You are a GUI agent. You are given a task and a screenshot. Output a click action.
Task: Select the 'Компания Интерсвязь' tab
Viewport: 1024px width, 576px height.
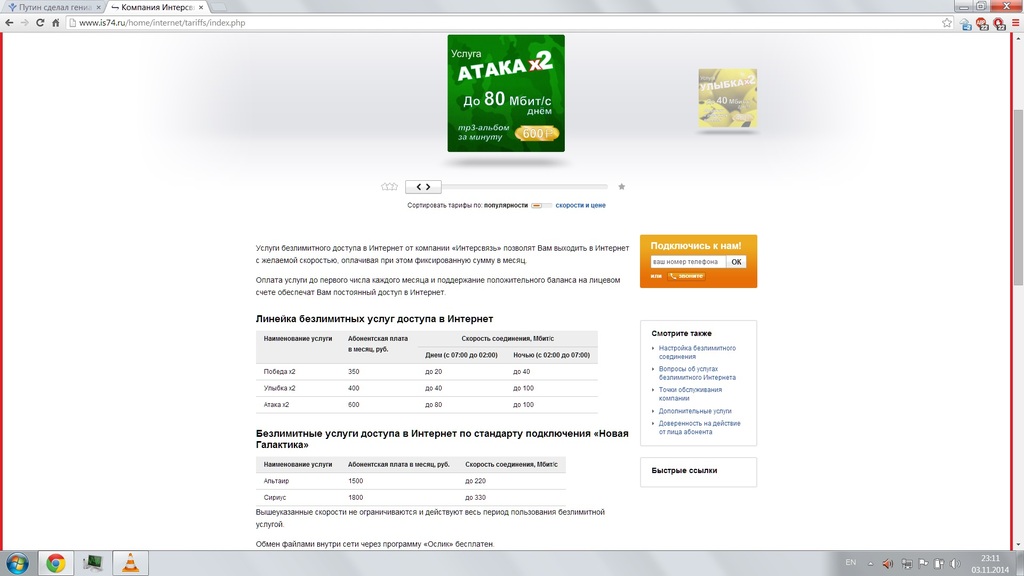click(157, 7)
